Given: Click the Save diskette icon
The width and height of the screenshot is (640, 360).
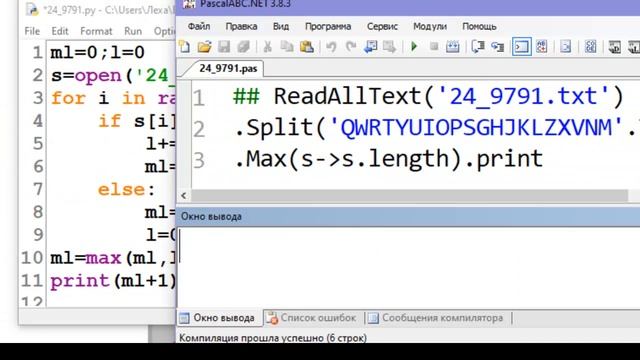Looking at the screenshot, I should [x=224, y=47].
